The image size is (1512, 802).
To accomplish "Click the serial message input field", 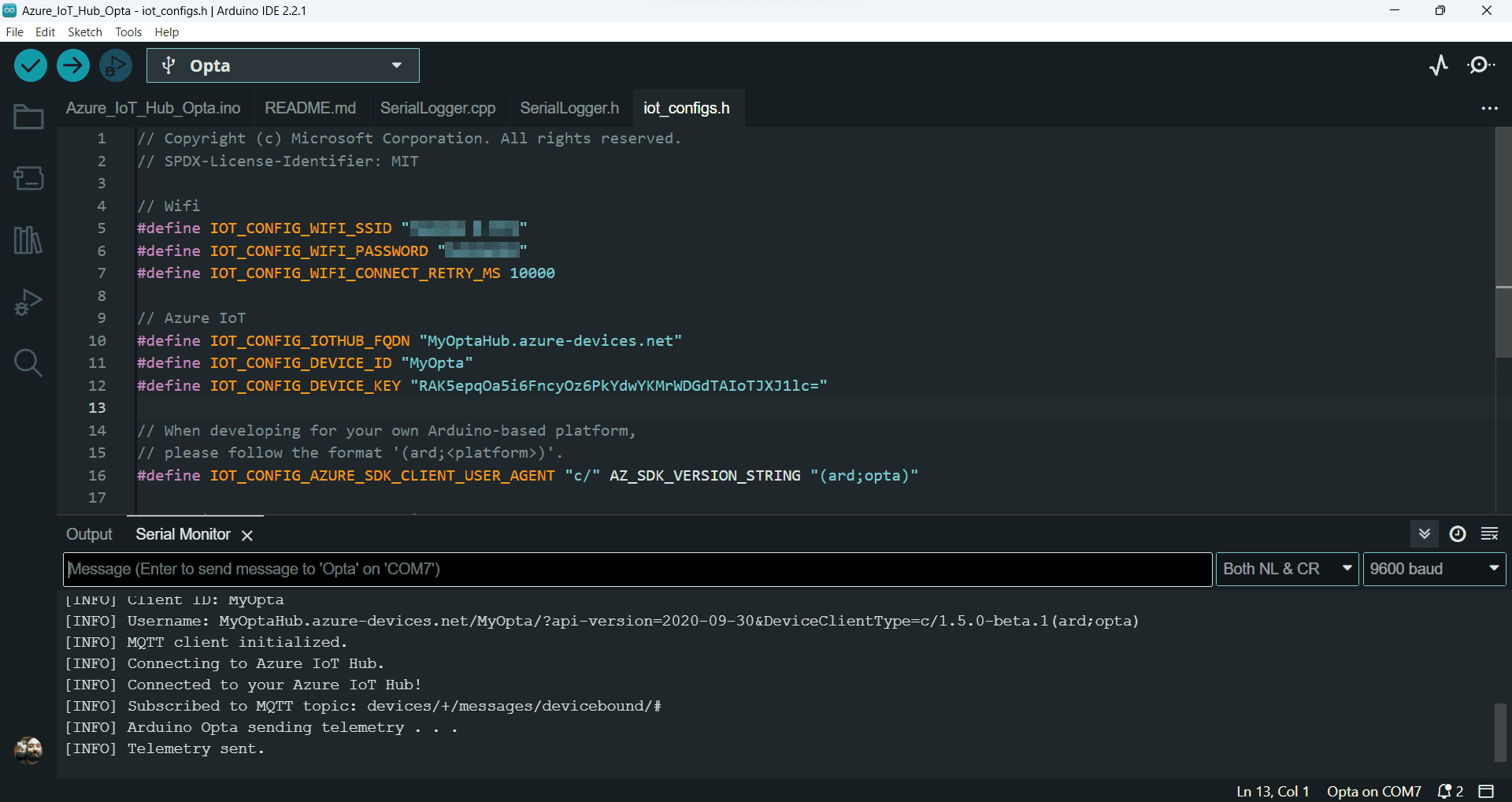I will [636, 569].
